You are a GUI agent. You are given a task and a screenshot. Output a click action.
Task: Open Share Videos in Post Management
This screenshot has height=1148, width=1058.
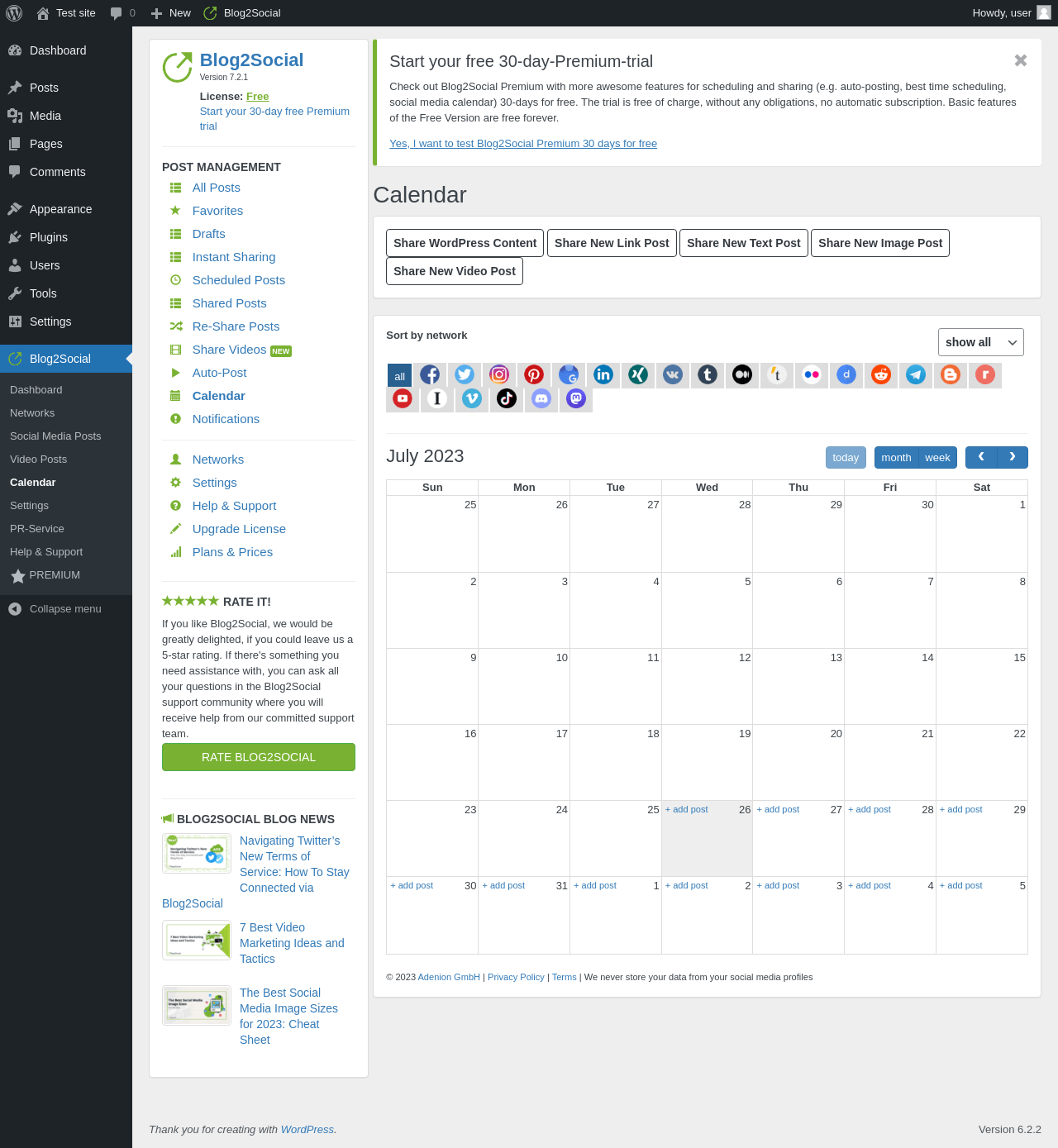(229, 350)
